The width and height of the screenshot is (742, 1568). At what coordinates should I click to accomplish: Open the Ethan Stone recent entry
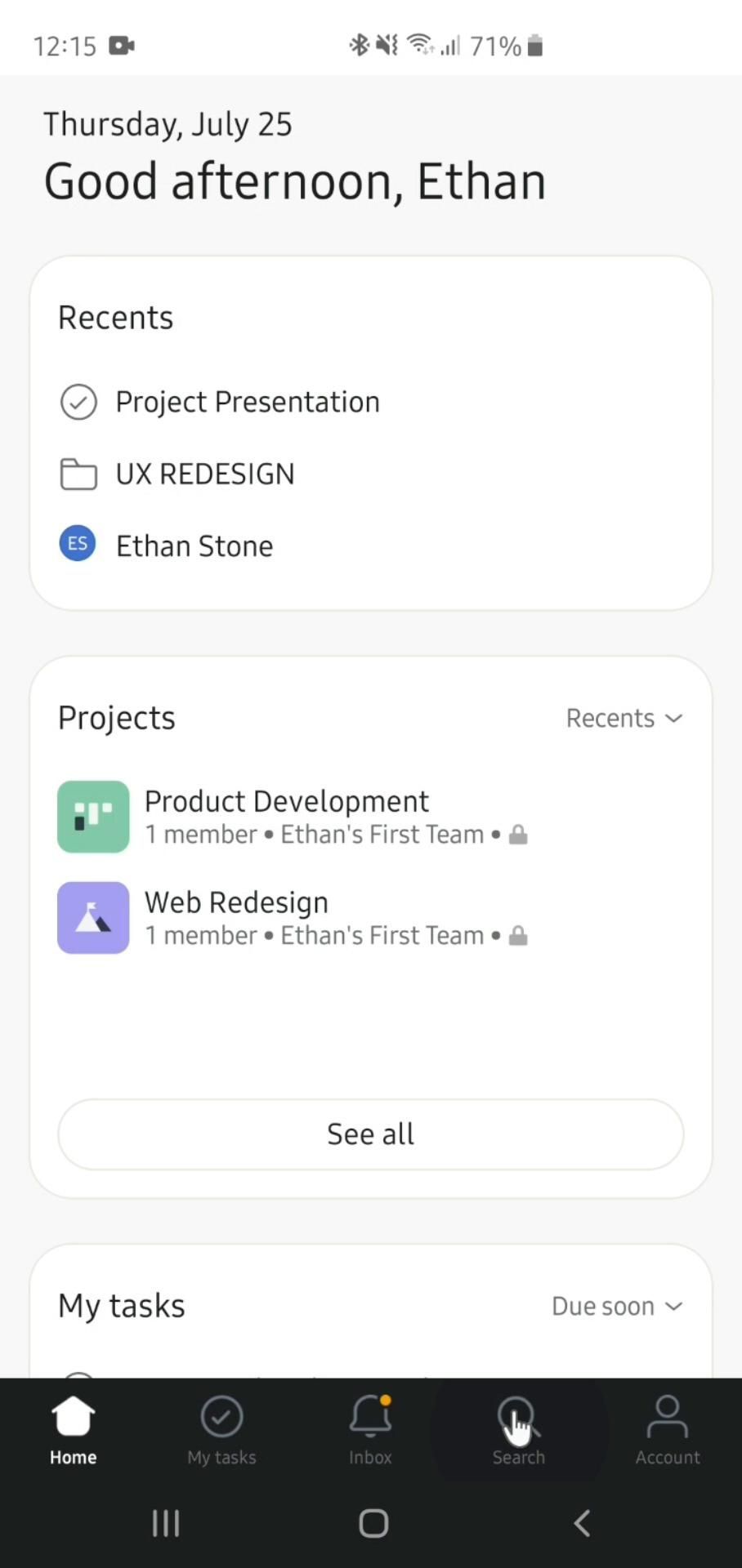(x=194, y=546)
